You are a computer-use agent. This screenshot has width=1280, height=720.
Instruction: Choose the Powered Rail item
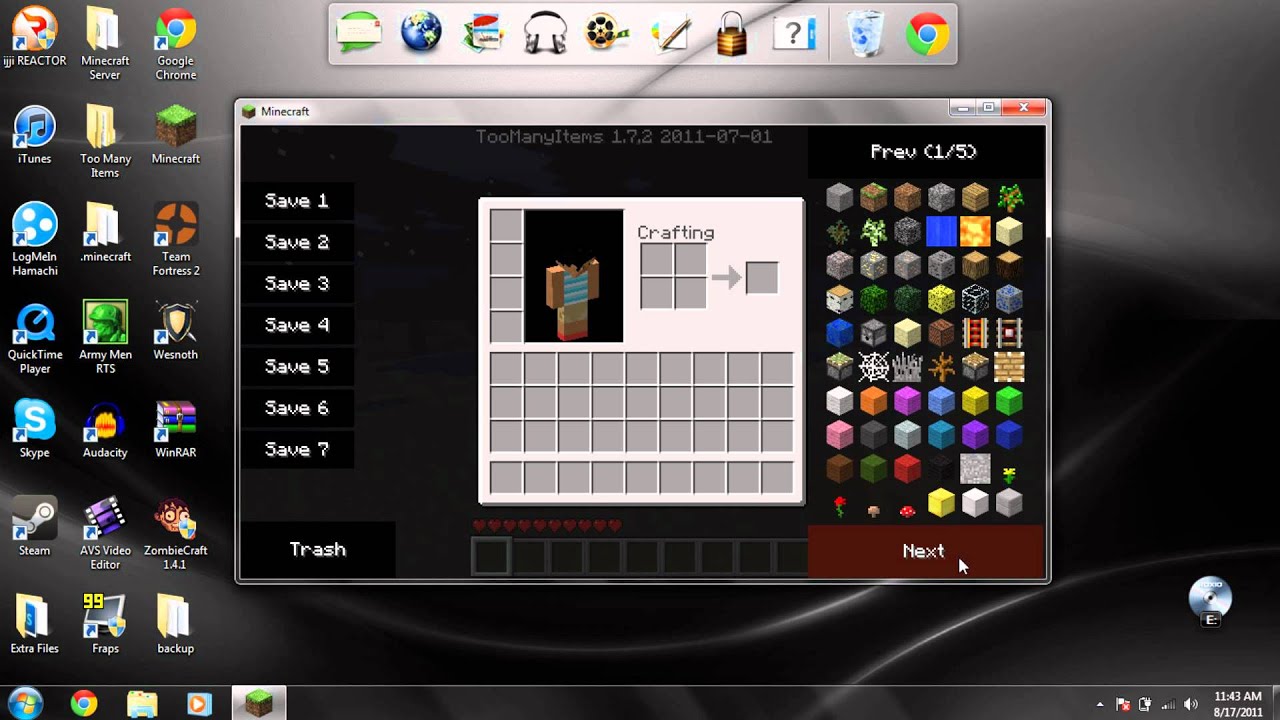(x=975, y=333)
